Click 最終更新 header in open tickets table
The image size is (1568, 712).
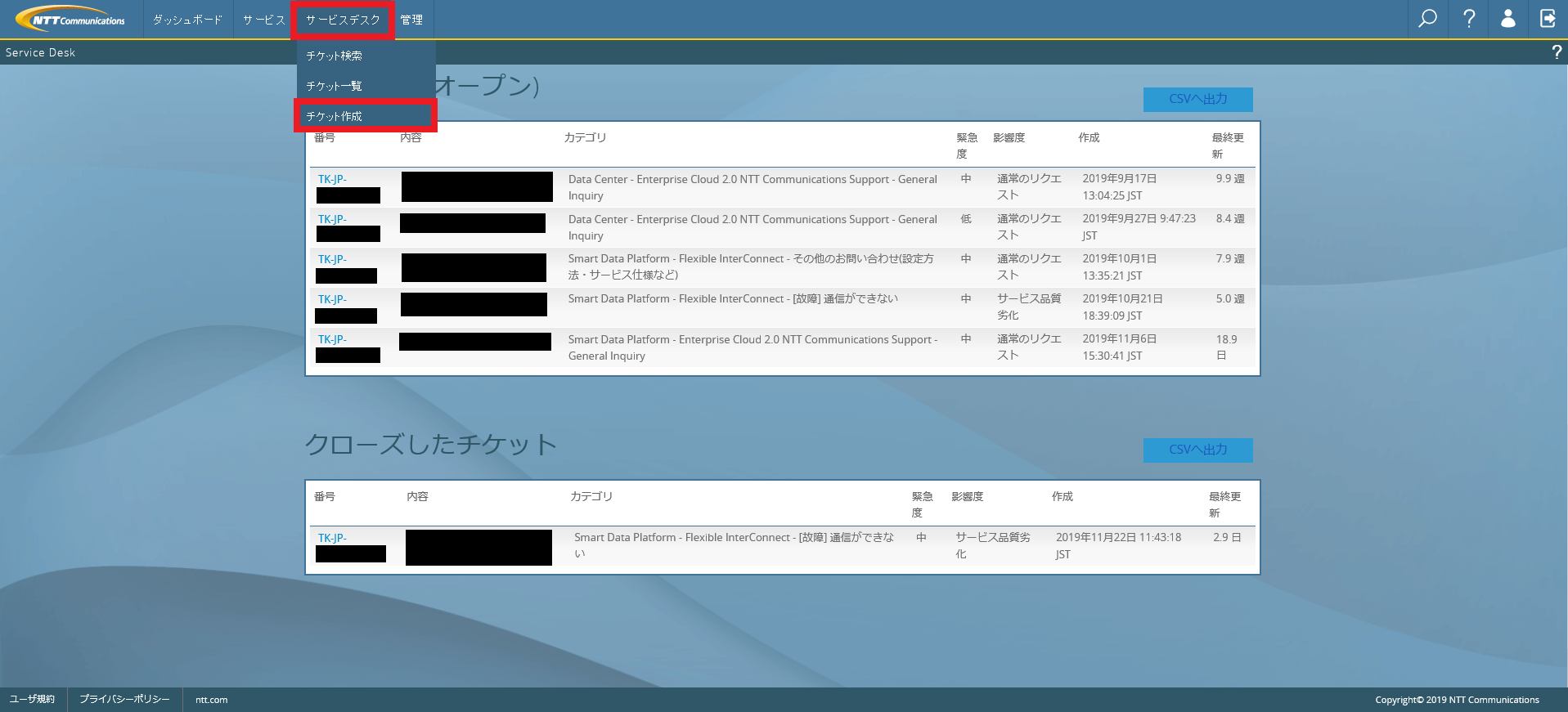pyautogui.click(x=1227, y=146)
